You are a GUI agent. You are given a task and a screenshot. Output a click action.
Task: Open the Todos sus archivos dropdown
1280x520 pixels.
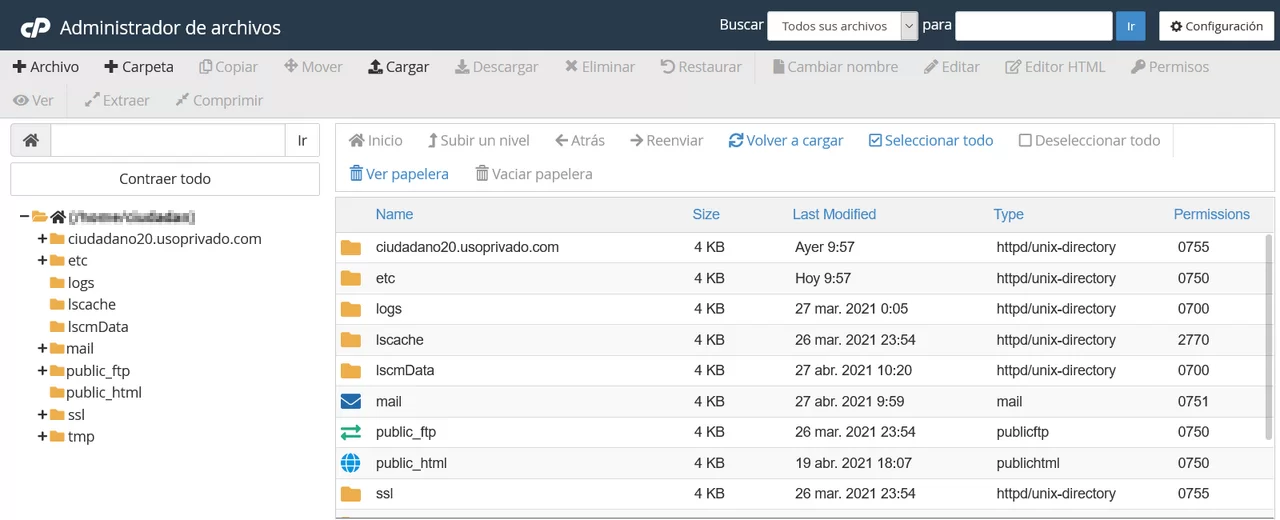(x=842, y=26)
